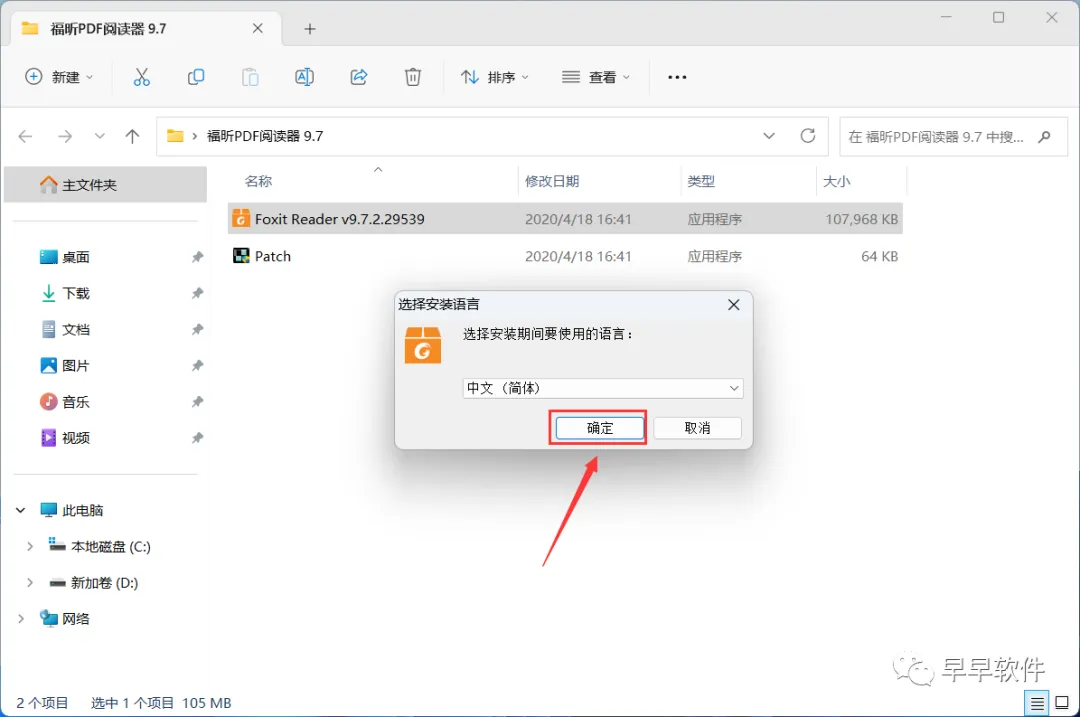Open the 新建 new item menu

pyautogui.click(x=59, y=77)
